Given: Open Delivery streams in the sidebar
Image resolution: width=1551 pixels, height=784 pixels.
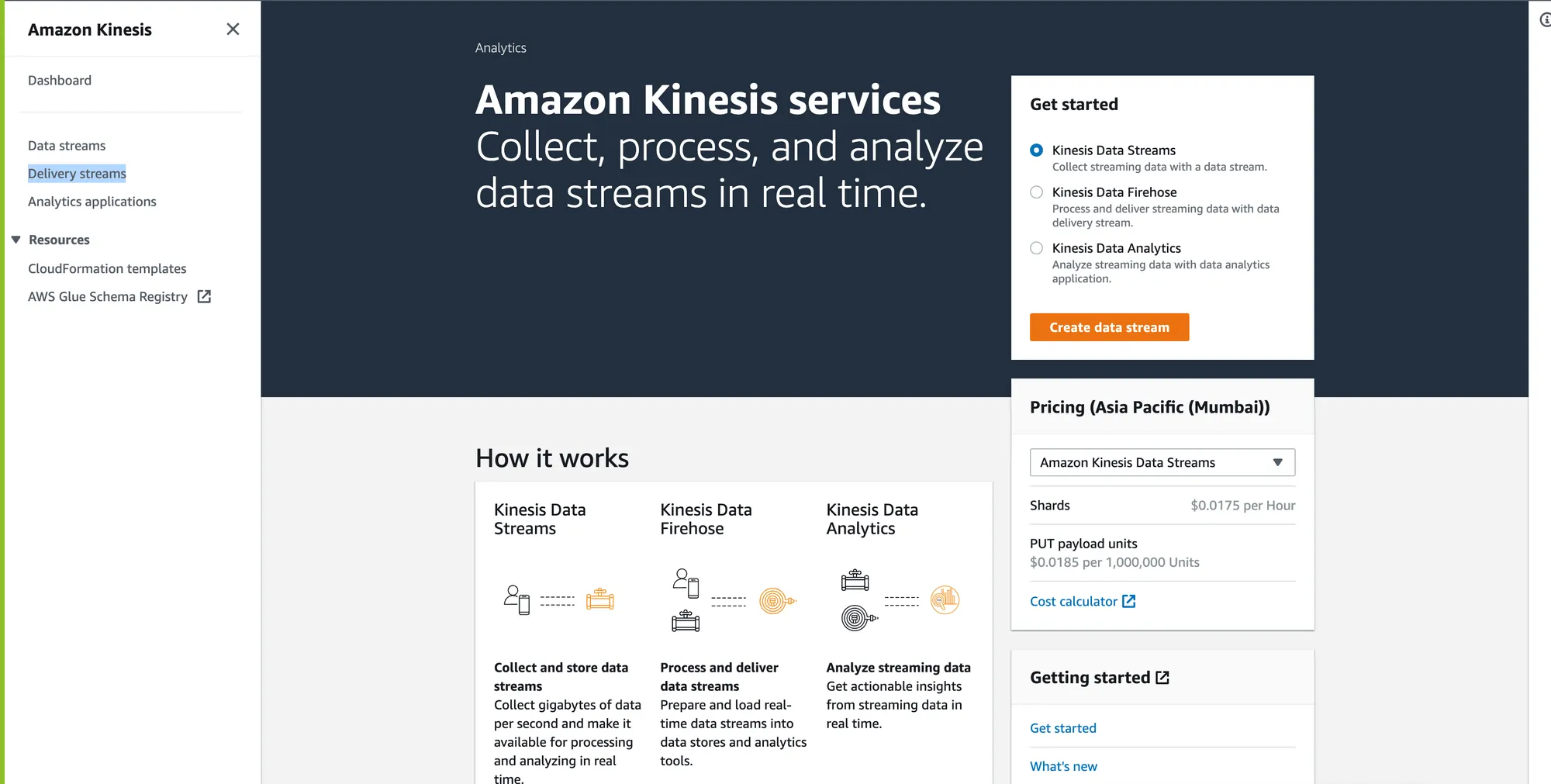Looking at the screenshot, I should (x=77, y=174).
